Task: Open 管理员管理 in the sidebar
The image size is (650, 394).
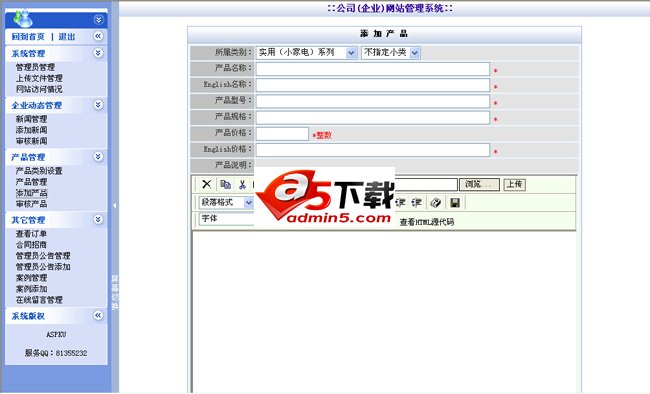Action: [35, 67]
